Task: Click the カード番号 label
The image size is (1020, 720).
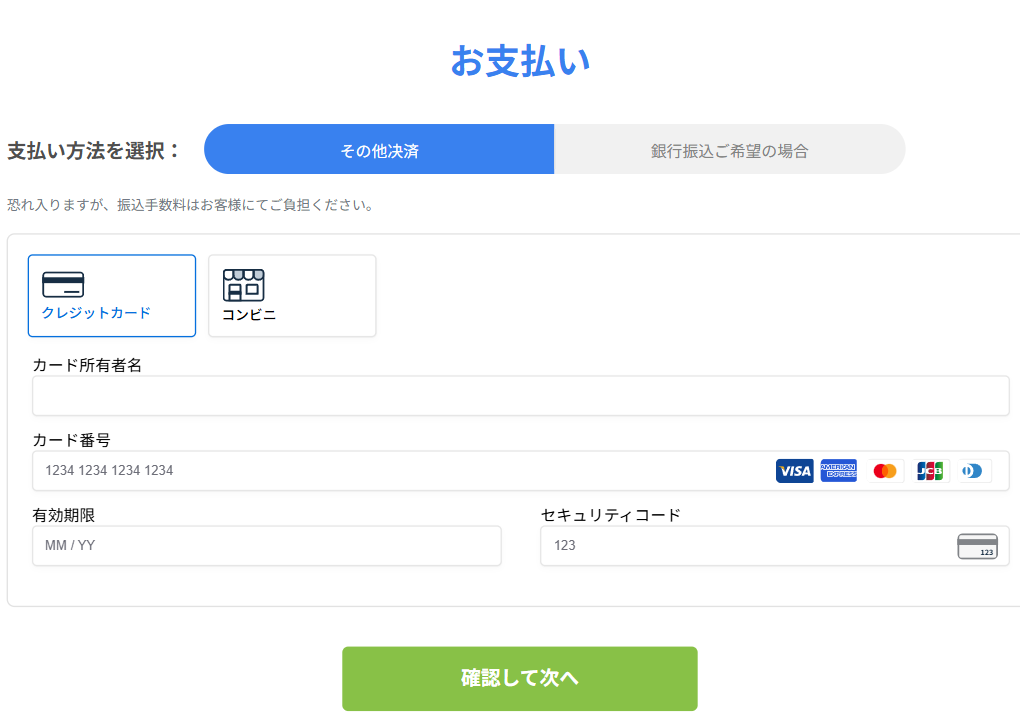Action: 72,440
